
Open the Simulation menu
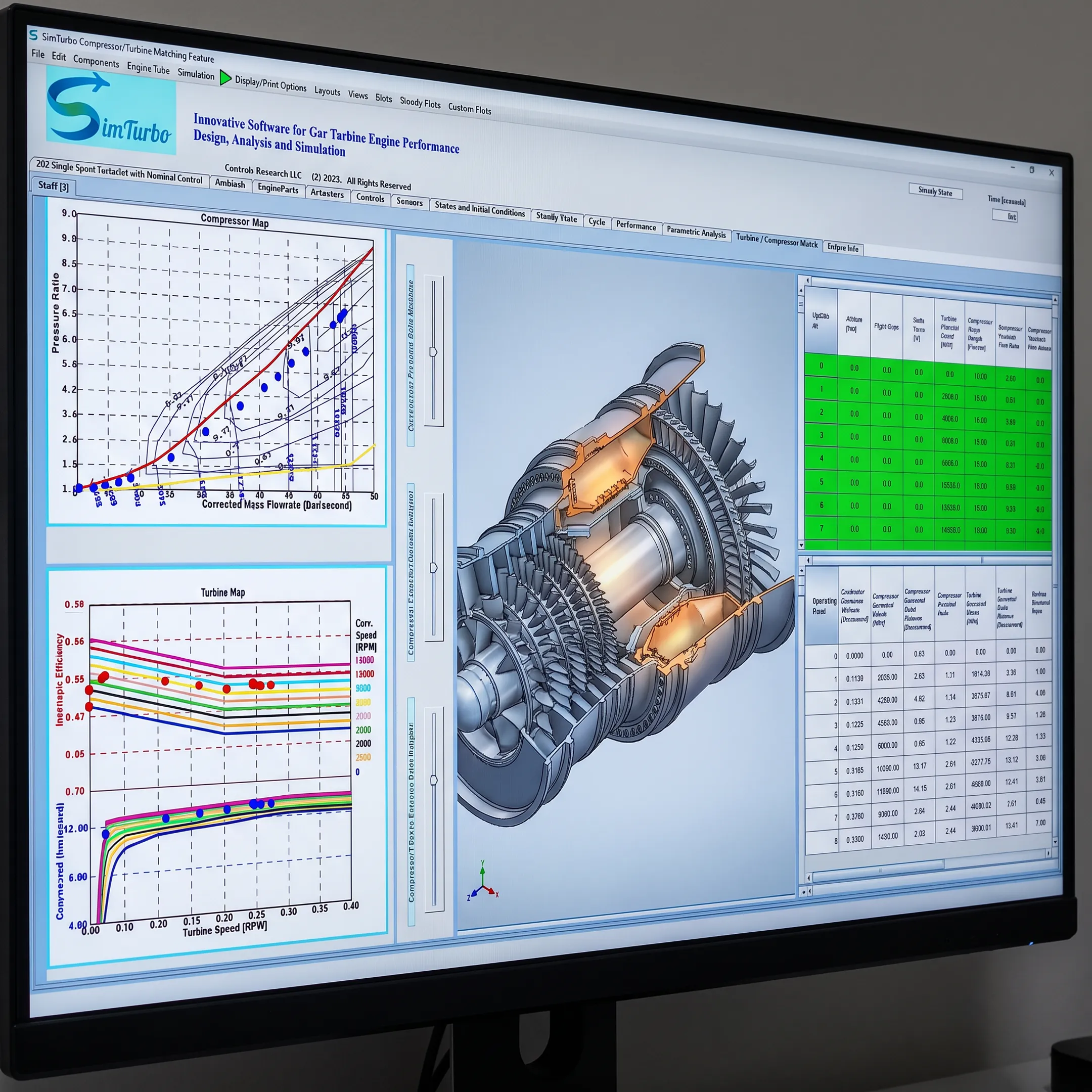[x=196, y=74]
